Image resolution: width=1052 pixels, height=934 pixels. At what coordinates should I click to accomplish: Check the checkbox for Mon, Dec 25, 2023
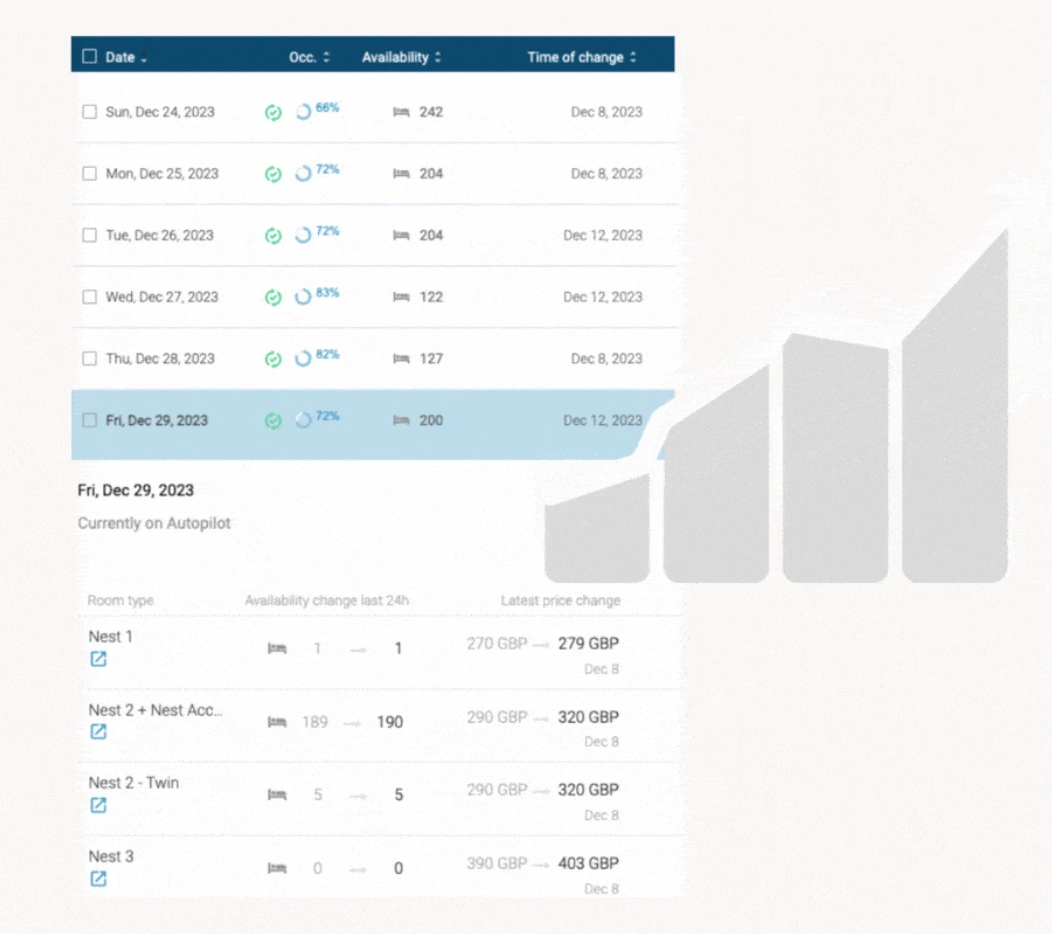pos(88,173)
